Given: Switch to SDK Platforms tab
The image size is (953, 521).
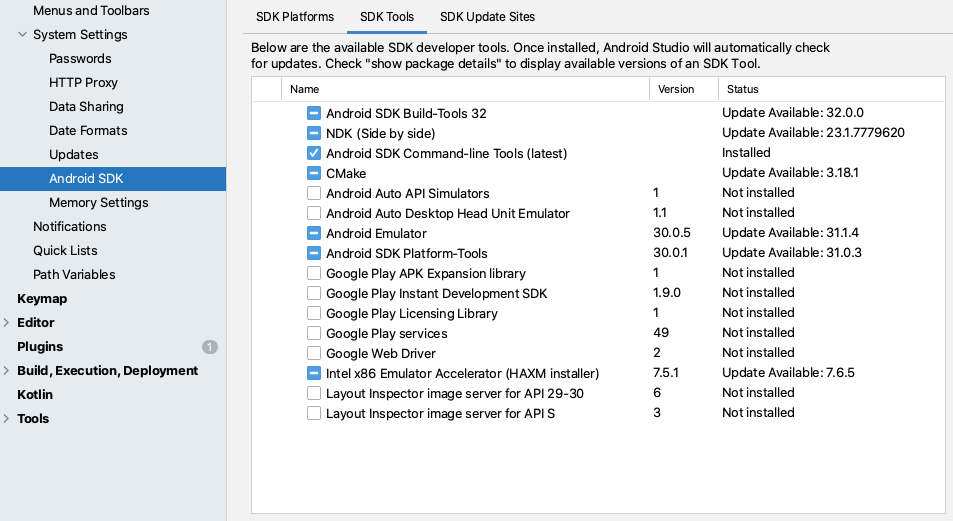Looking at the screenshot, I should [x=295, y=17].
